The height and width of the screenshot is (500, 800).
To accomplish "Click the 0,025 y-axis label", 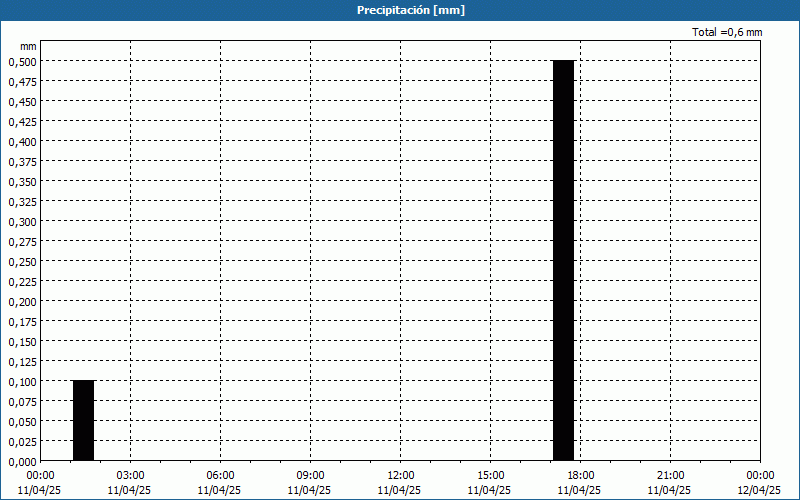I will [22, 441].
